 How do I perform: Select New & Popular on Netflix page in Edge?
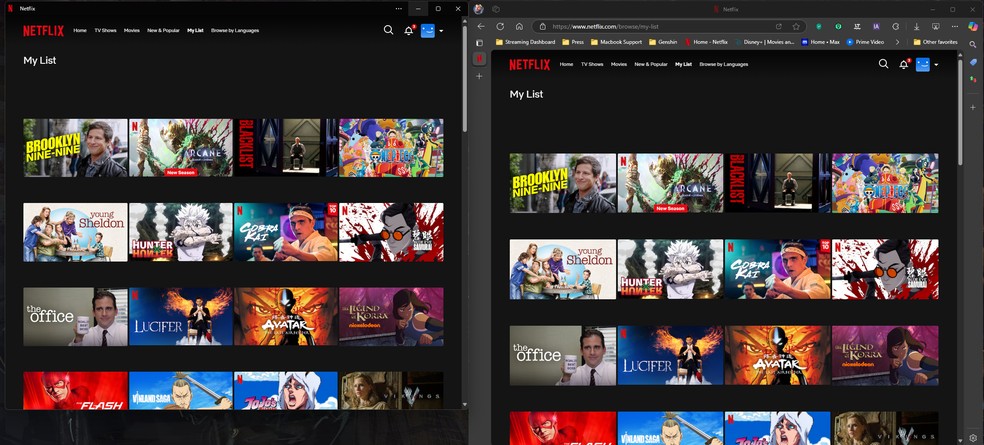651,64
